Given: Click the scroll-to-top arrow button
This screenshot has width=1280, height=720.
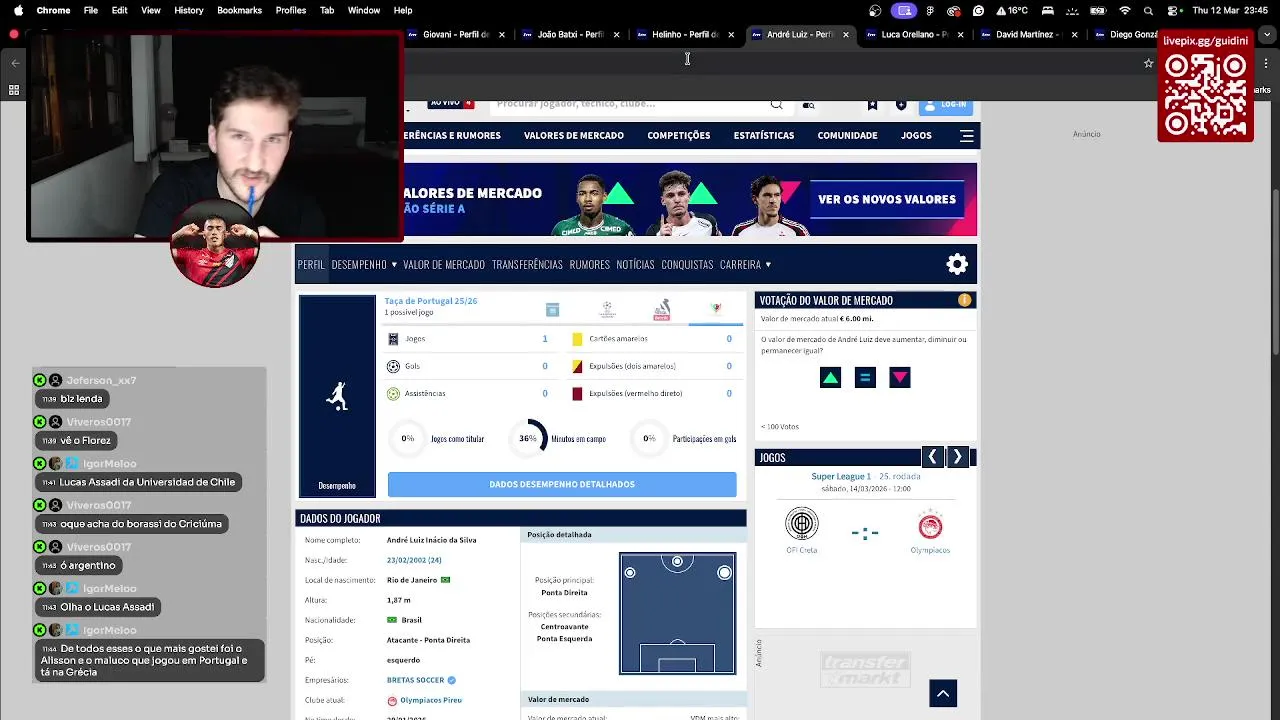Looking at the screenshot, I should click(943, 693).
